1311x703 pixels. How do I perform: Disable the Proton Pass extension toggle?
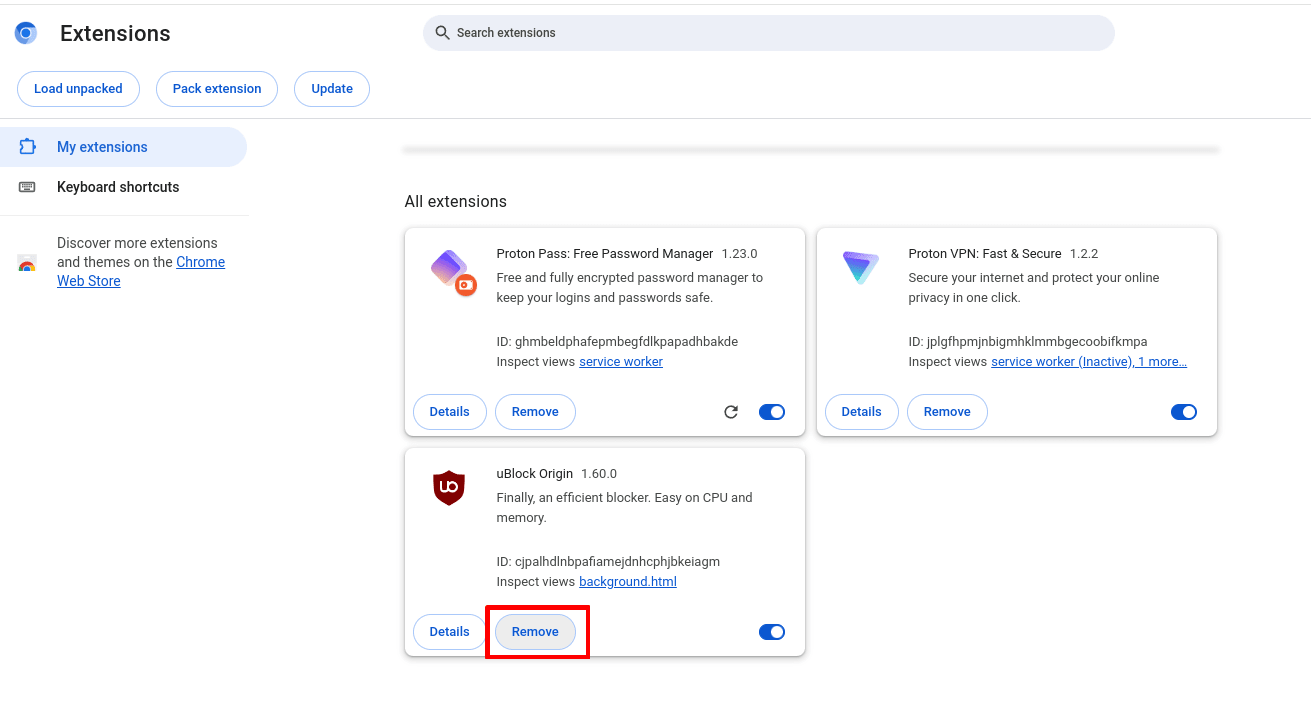coord(772,412)
